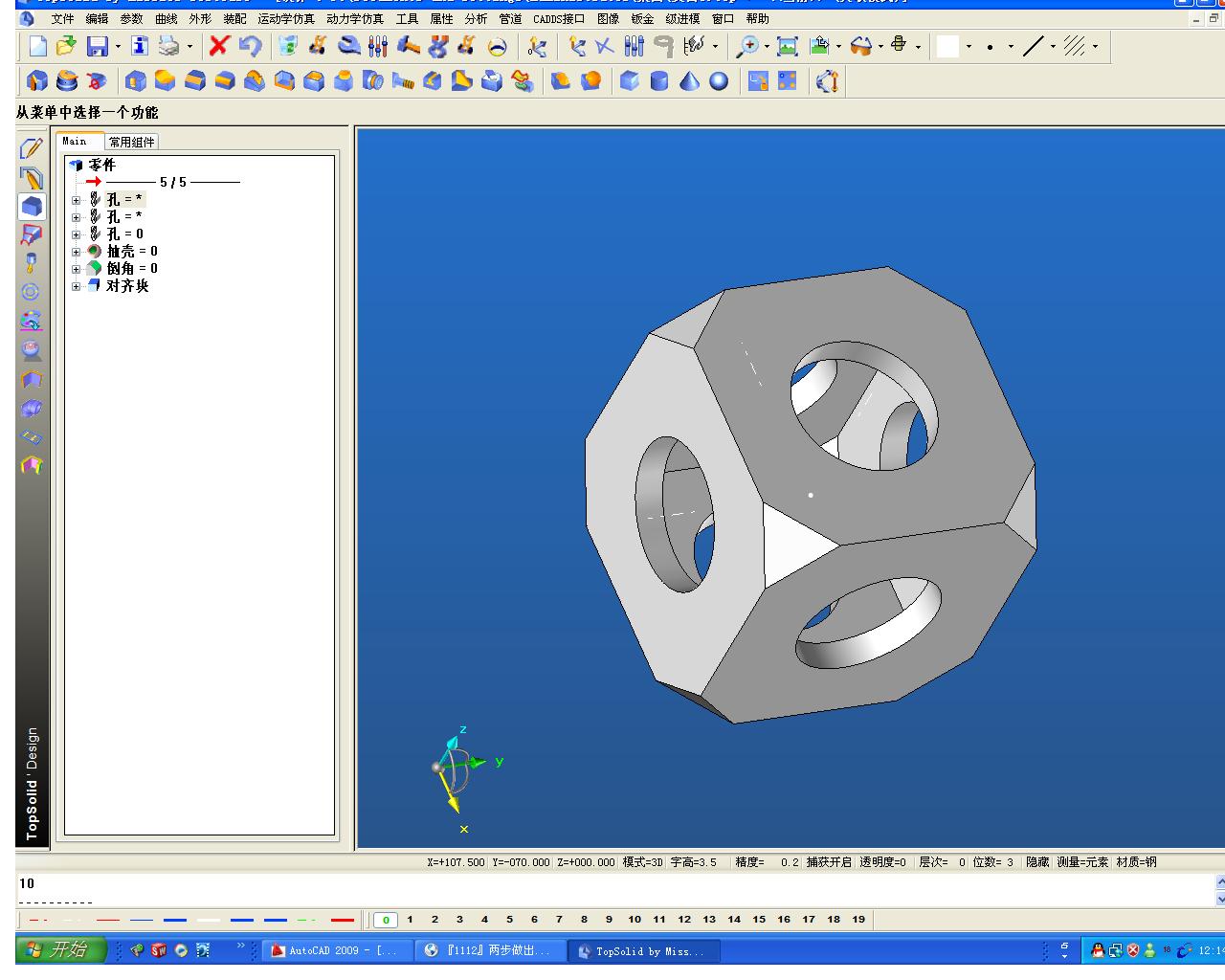Click the magnifier zoom icon
Viewport: 1225px width, 980px height.
click(747, 46)
